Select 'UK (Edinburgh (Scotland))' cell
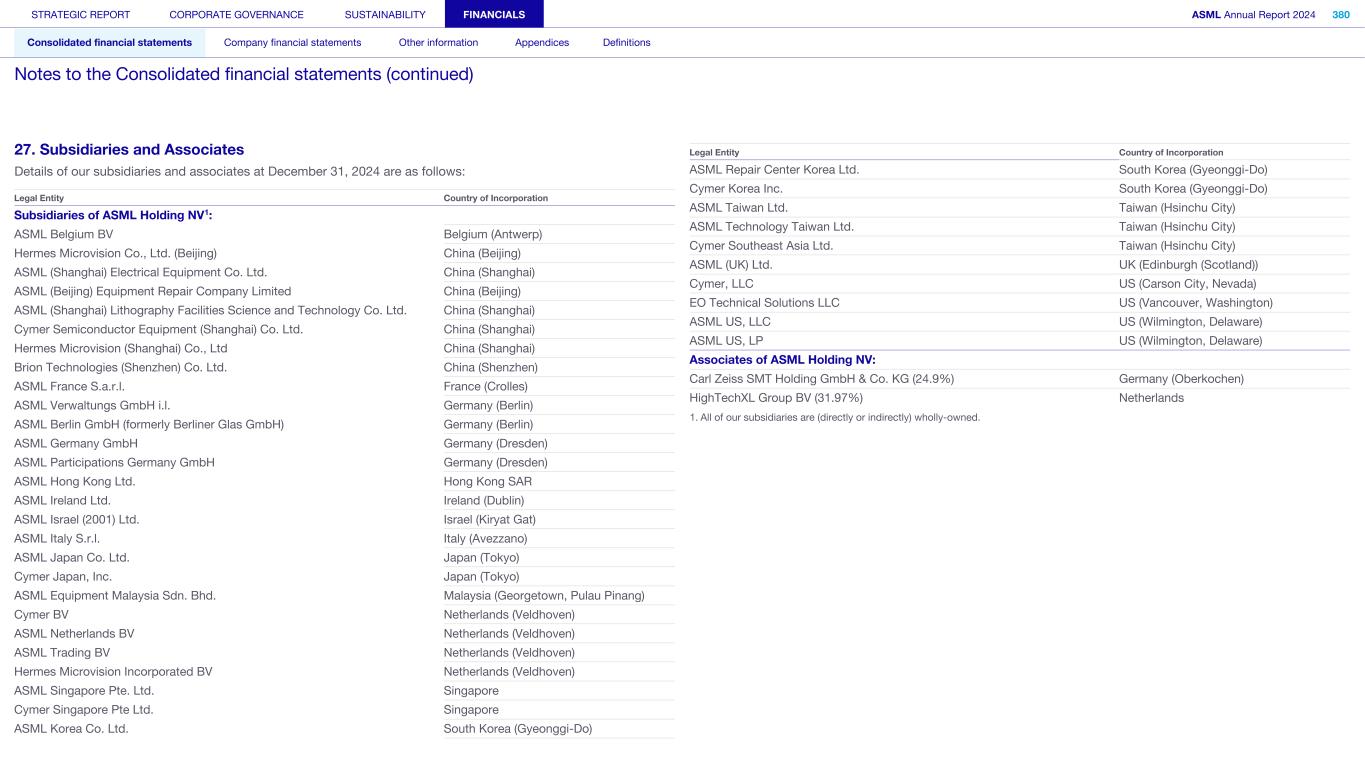Image resolution: width=1365 pixels, height=769 pixels. click(1189, 264)
